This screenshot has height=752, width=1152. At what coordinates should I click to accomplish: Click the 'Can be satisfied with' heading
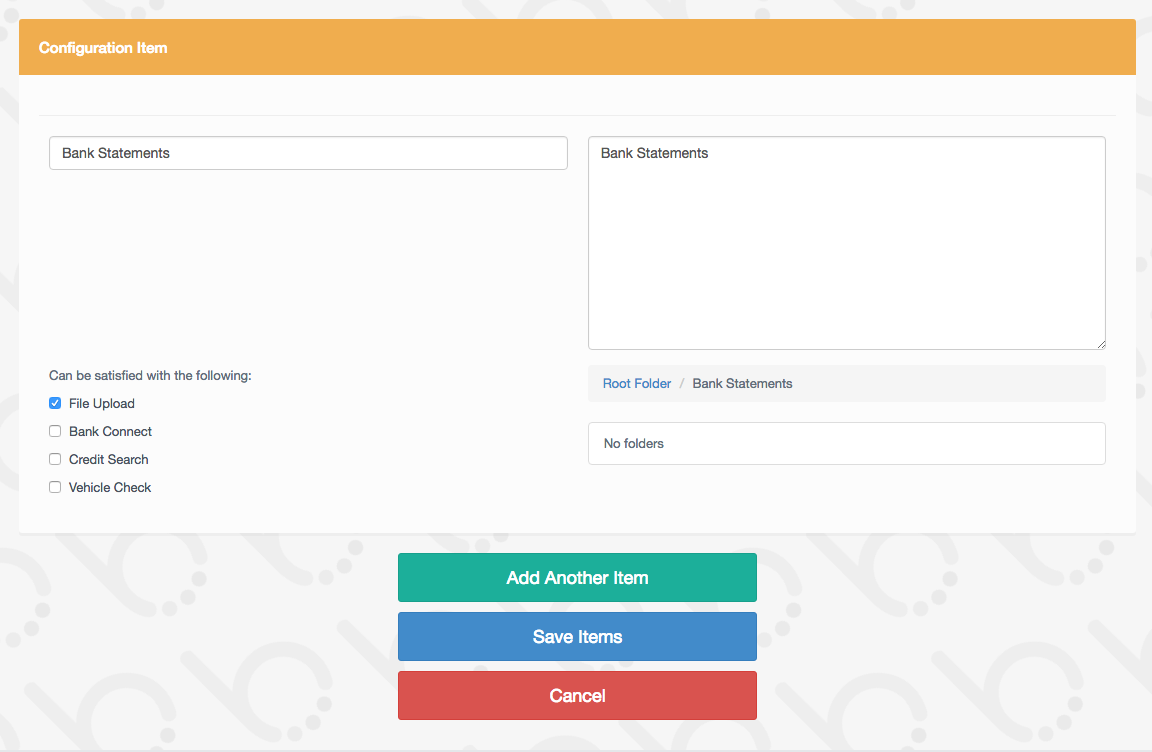[150, 376]
